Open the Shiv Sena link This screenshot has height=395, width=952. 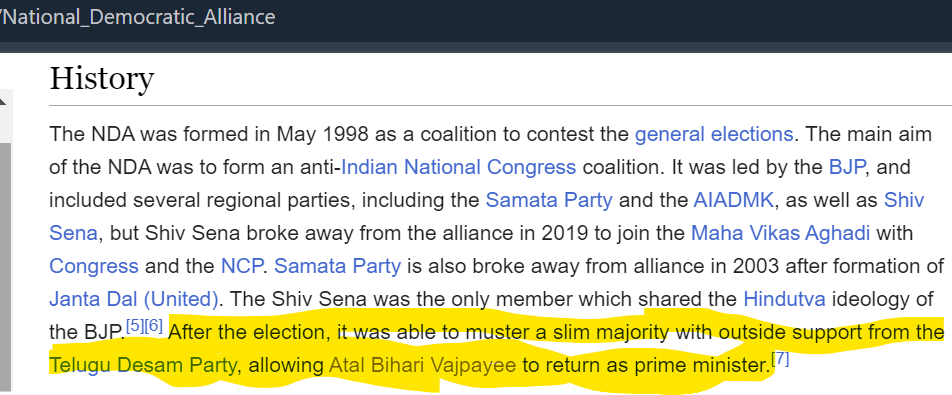(x=903, y=200)
